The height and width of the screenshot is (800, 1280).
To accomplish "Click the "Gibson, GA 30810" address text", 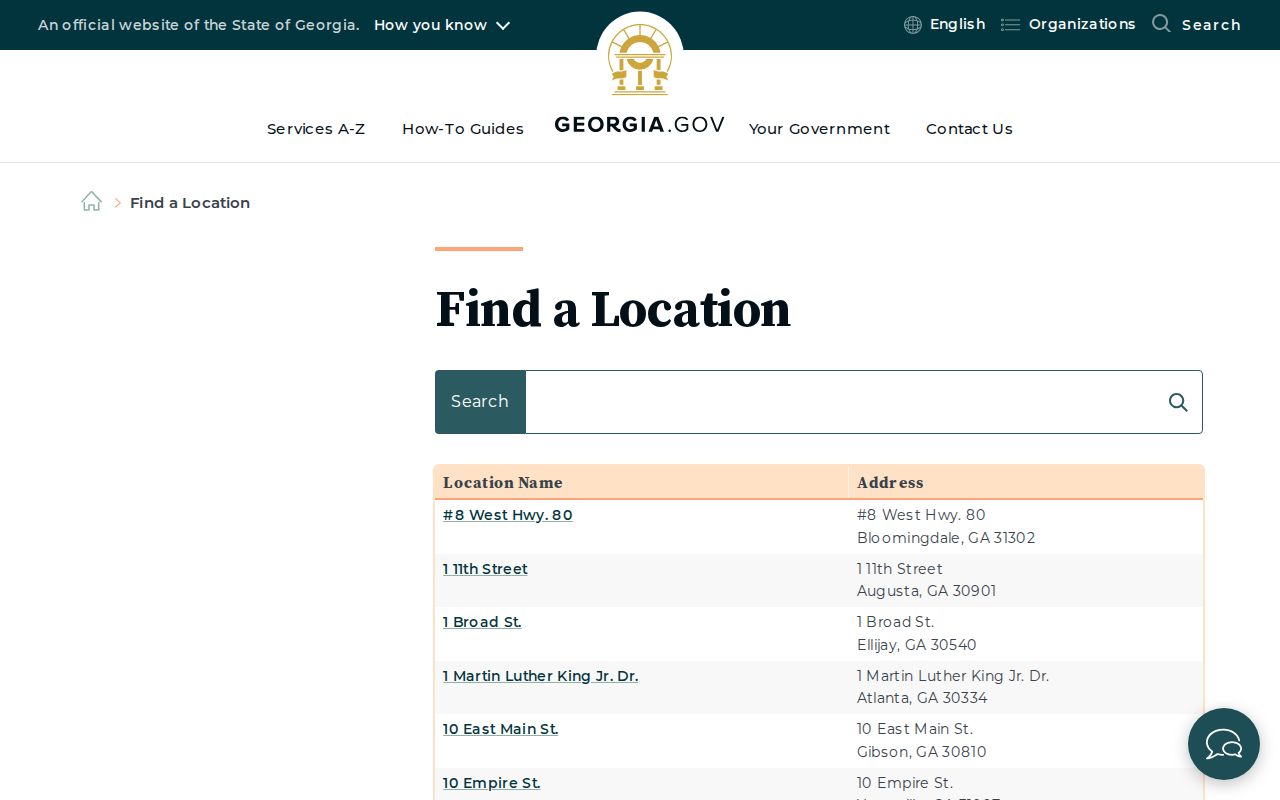I will coord(921,752).
